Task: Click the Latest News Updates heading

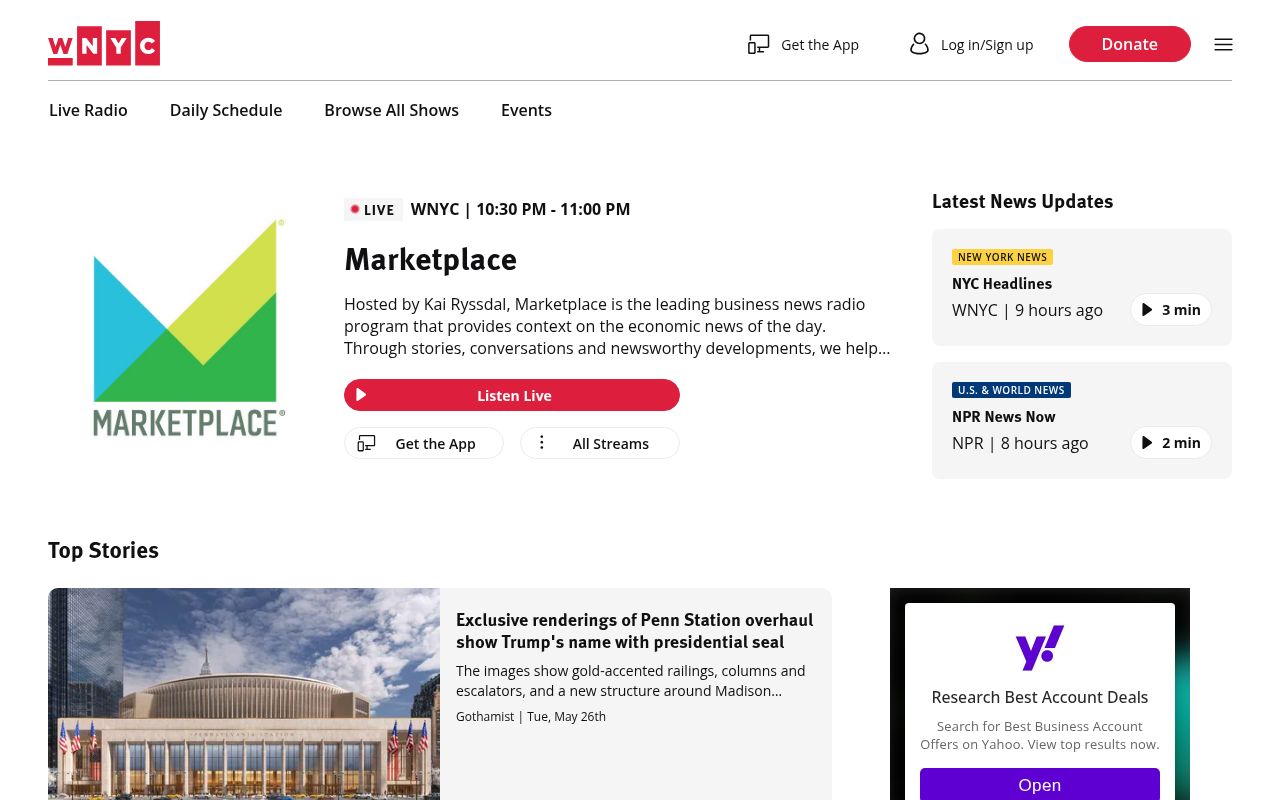Action: 1022,201
